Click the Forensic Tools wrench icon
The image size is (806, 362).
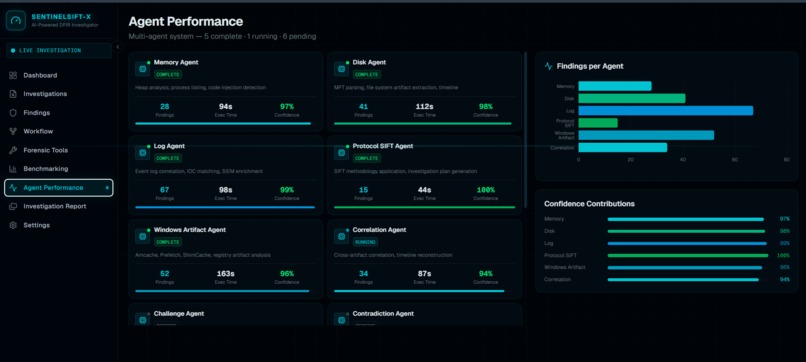point(13,150)
